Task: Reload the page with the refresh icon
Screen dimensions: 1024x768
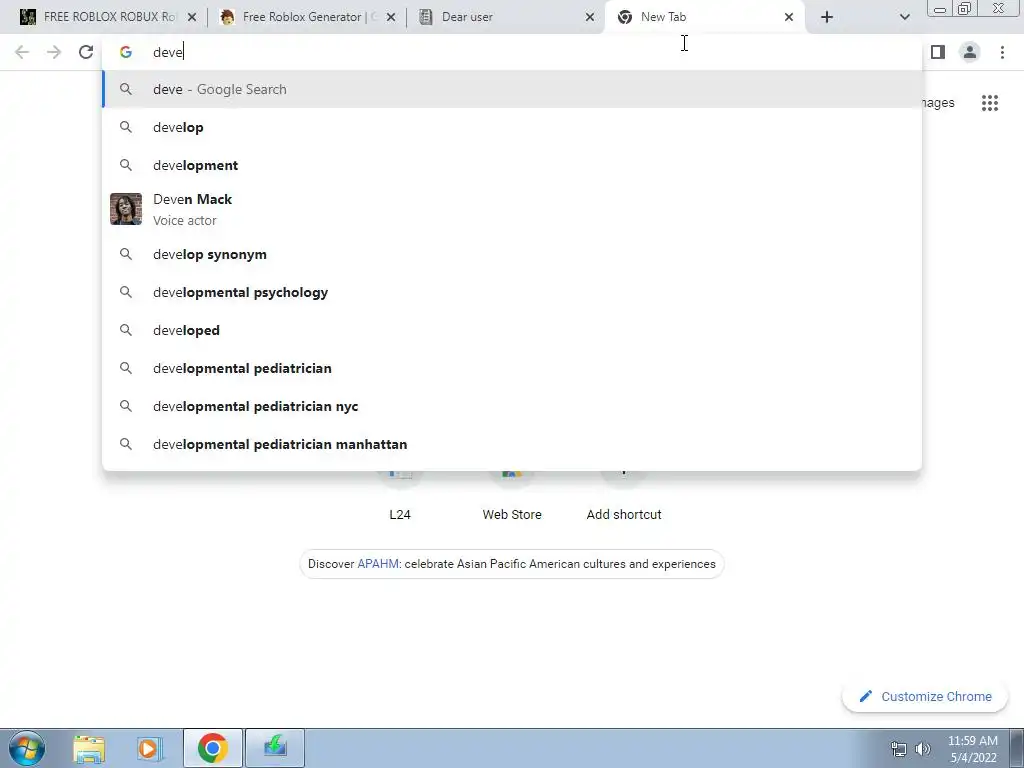Action: point(86,52)
